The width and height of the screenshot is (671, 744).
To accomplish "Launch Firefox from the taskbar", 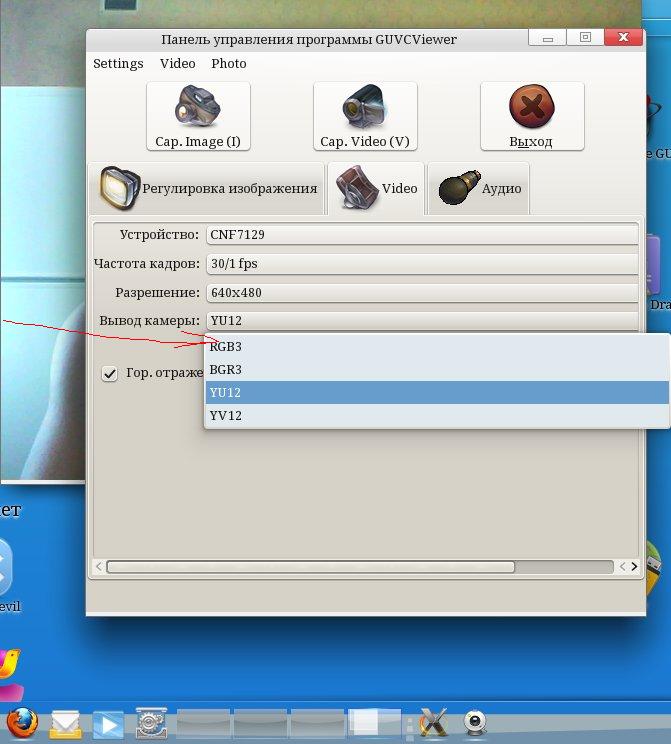I will [x=21, y=723].
